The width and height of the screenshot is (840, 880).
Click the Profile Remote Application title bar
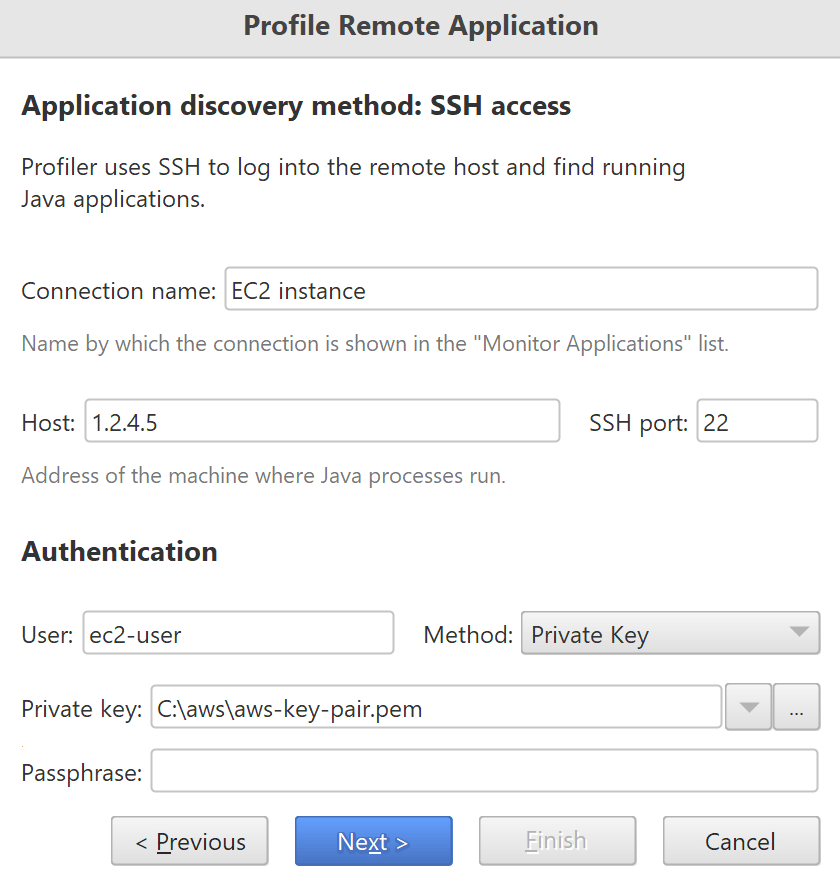(420, 28)
